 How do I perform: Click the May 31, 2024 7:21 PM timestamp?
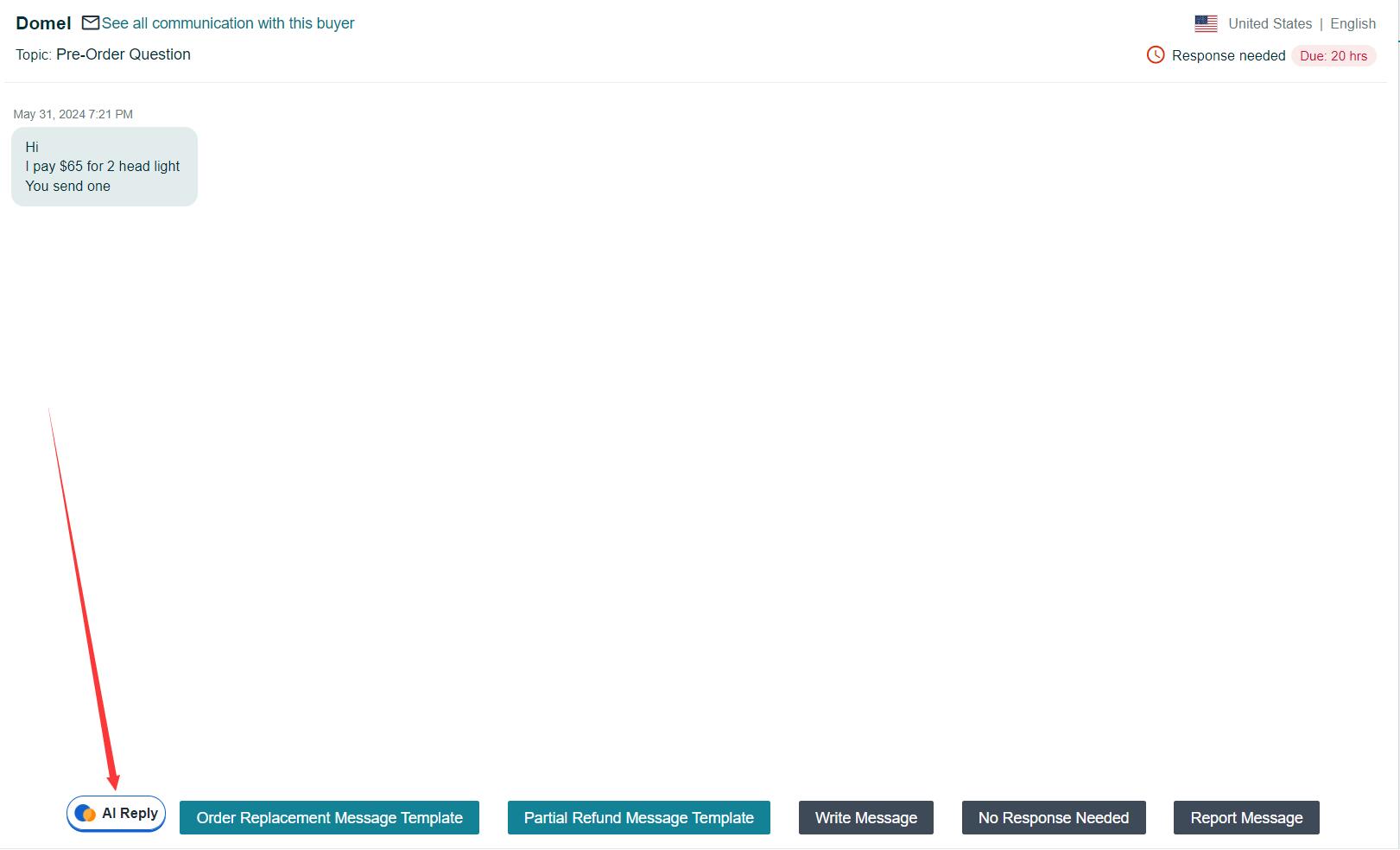click(x=73, y=114)
